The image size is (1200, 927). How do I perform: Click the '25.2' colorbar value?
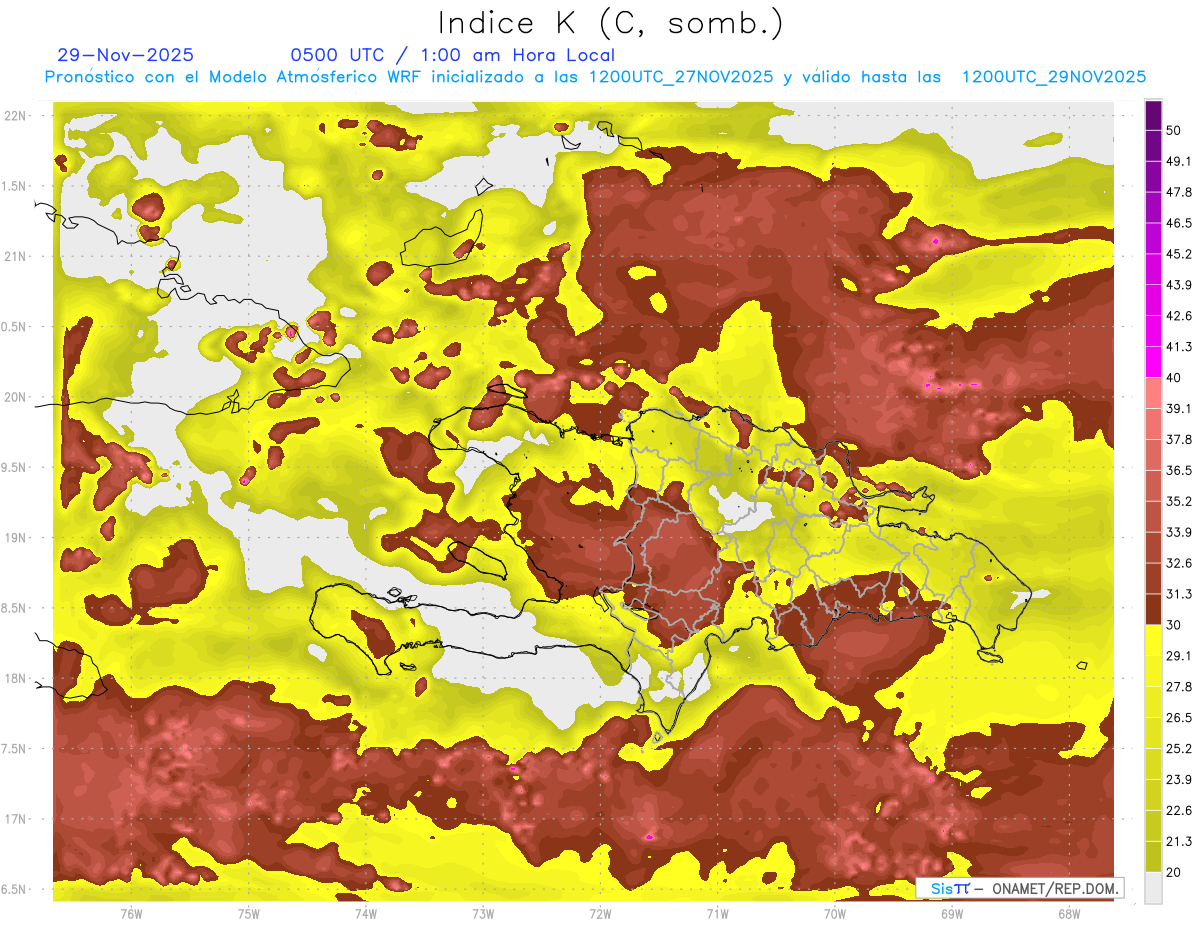(1179, 748)
